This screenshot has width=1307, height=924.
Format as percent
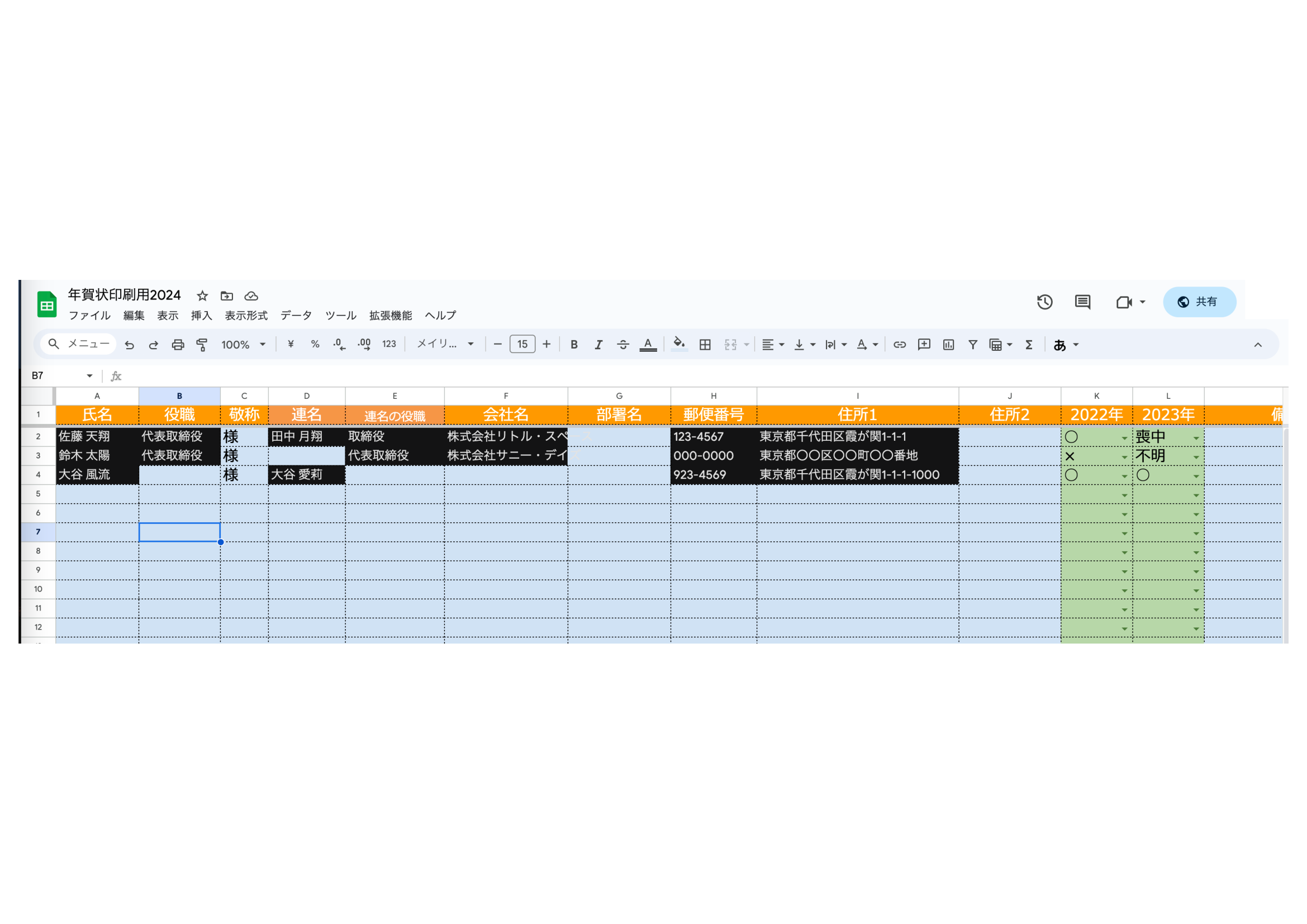click(x=315, y=344)
